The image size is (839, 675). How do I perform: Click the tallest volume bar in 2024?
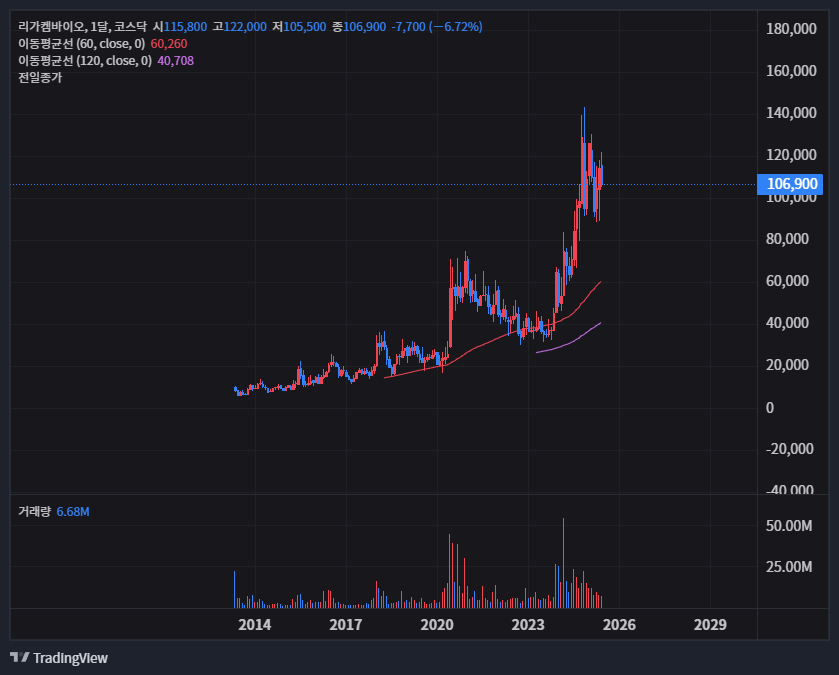point(563,563)
